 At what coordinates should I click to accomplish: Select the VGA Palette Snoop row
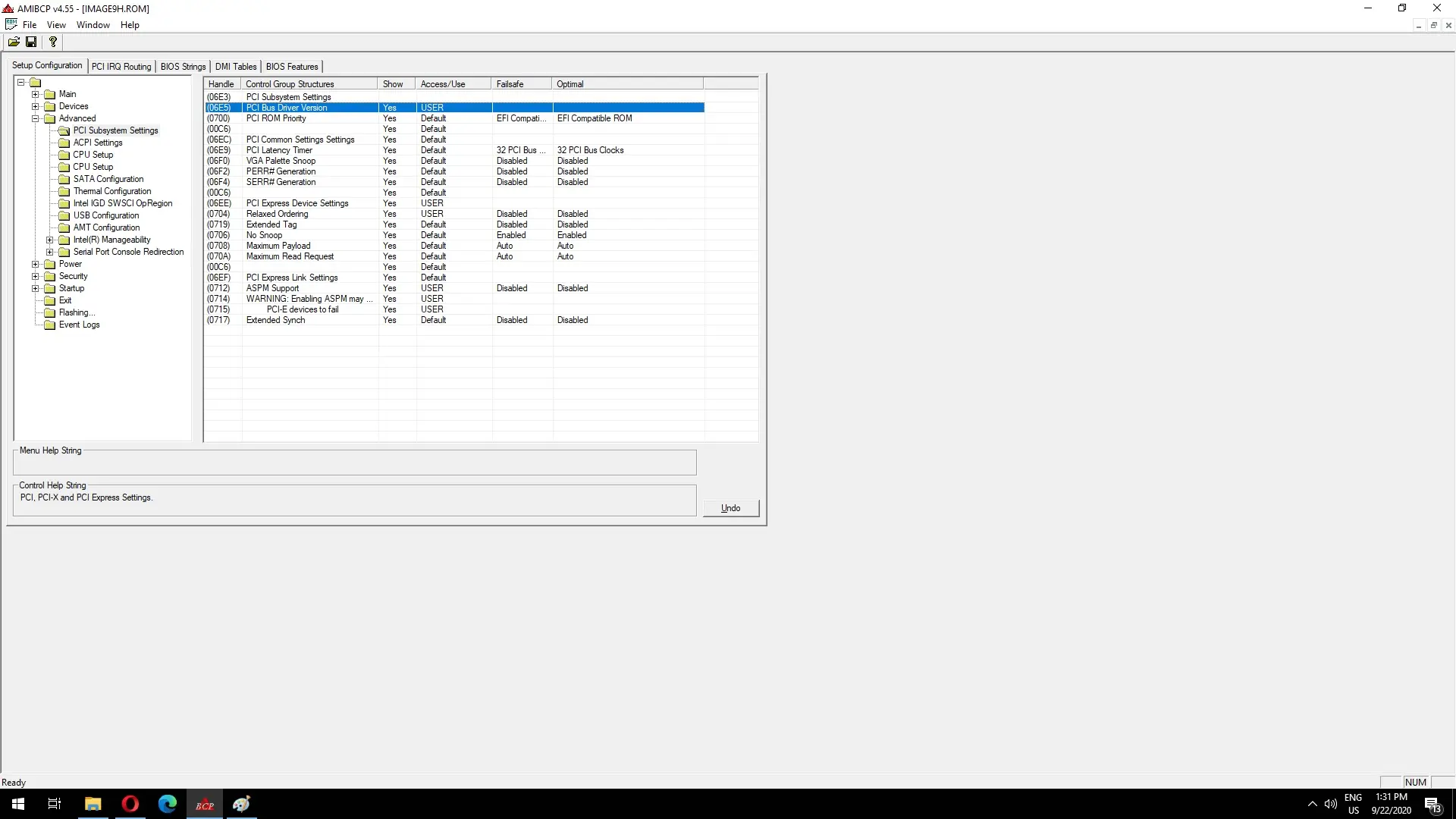[x=455, y=161]
